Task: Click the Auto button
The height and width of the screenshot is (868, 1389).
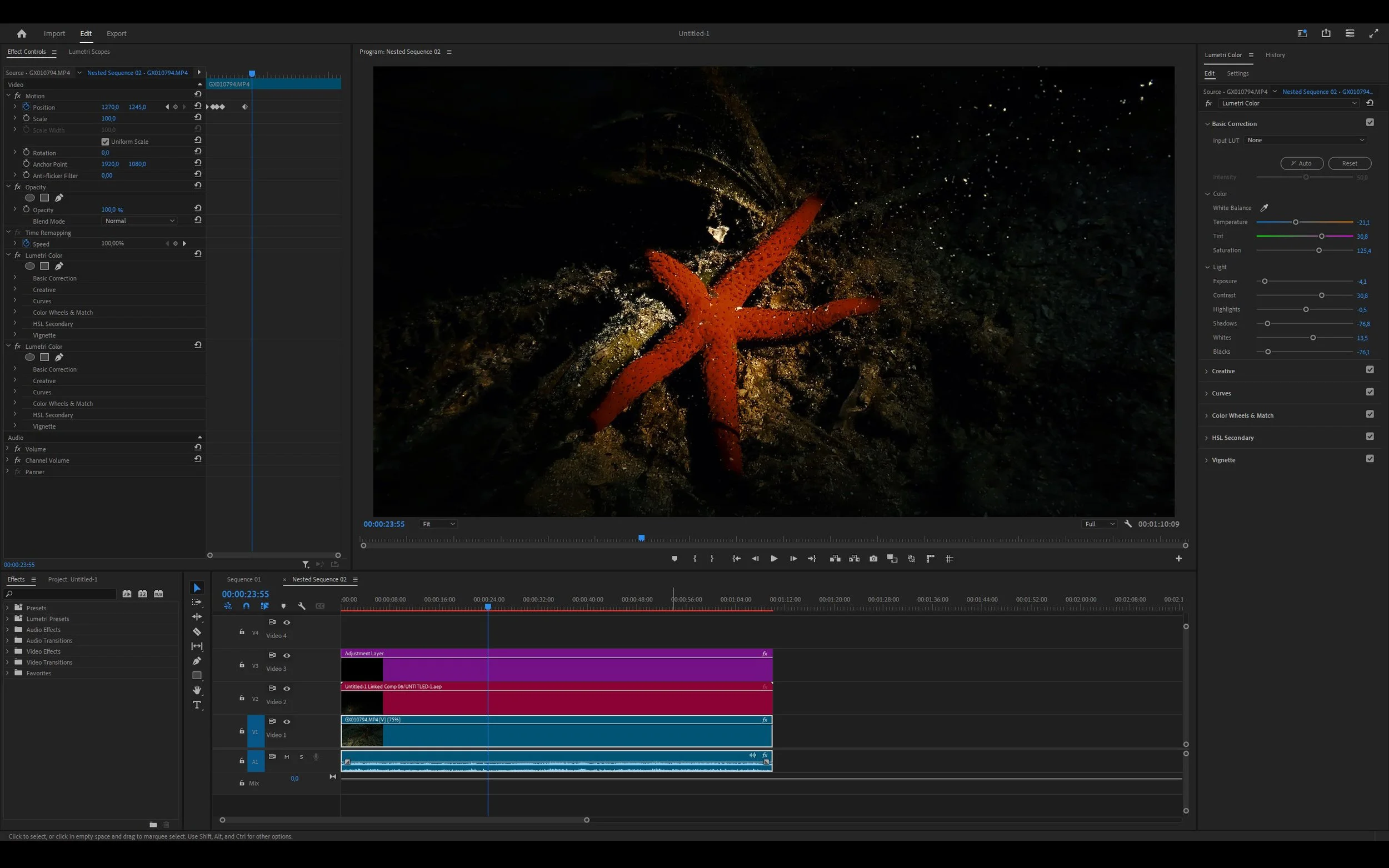Action: pyautogui.click(x=1301, y=164)
